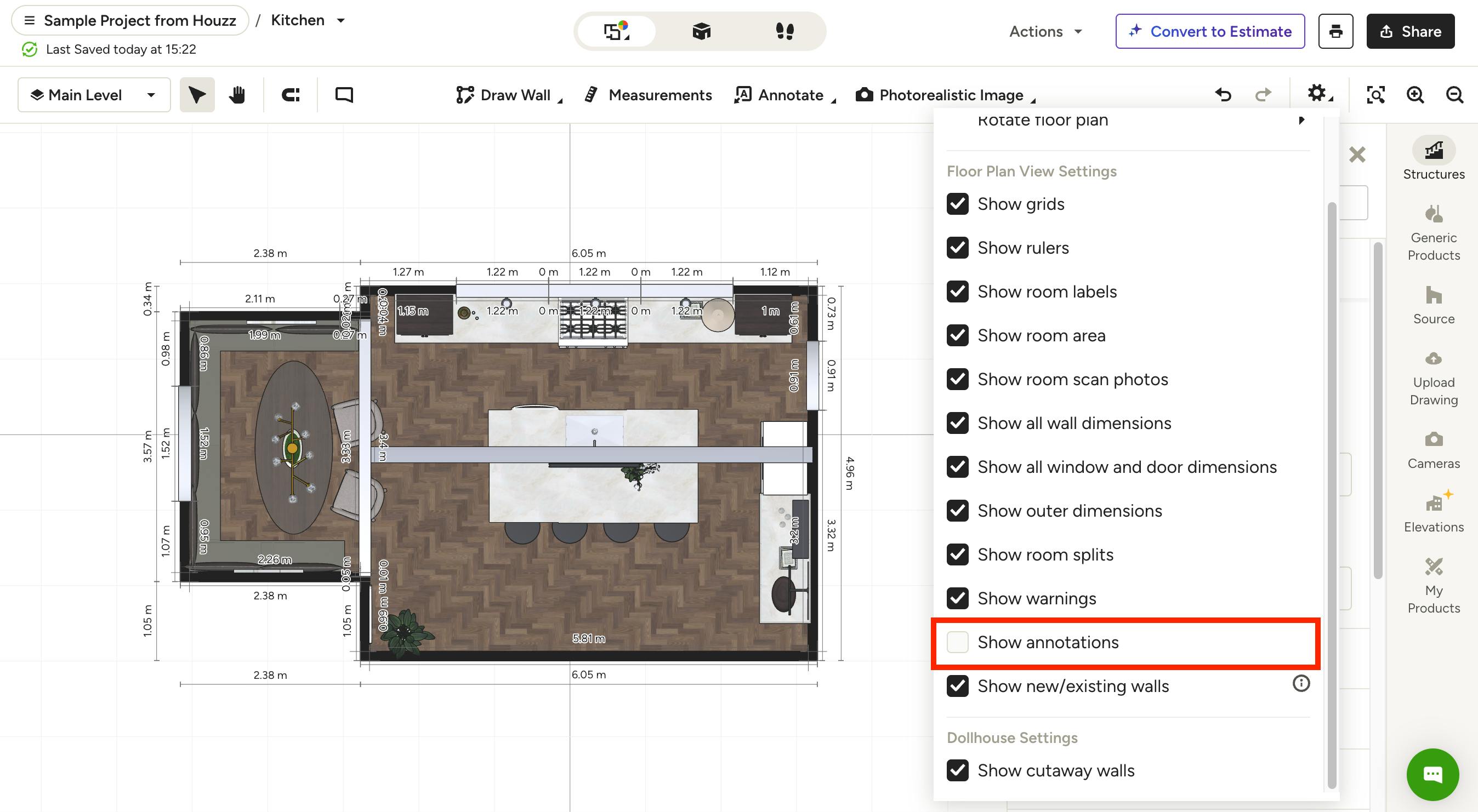Disable Show room scan photos
The width and height of the screenshot is (1478, 812).
point(958,379)
